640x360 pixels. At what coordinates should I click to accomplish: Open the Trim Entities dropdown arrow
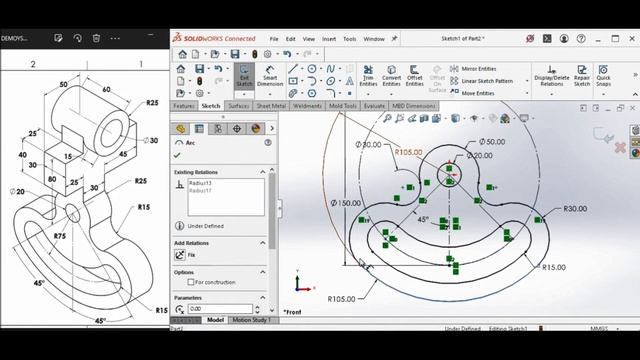(368, 94)
